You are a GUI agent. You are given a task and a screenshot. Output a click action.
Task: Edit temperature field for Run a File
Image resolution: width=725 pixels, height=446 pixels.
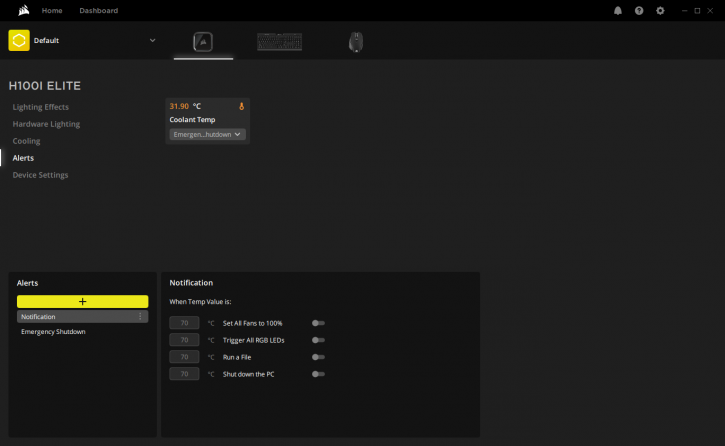coord(184,357)
